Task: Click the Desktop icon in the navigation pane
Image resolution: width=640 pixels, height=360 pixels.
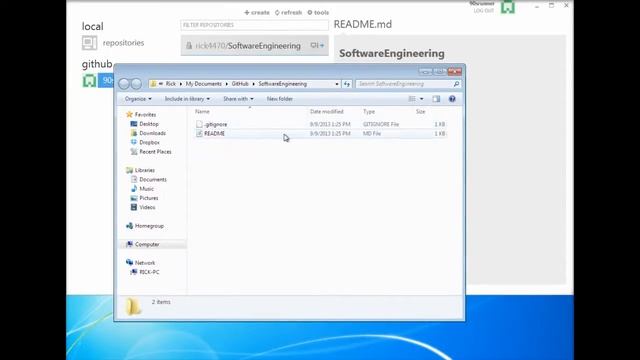Action: coord(133,124)
